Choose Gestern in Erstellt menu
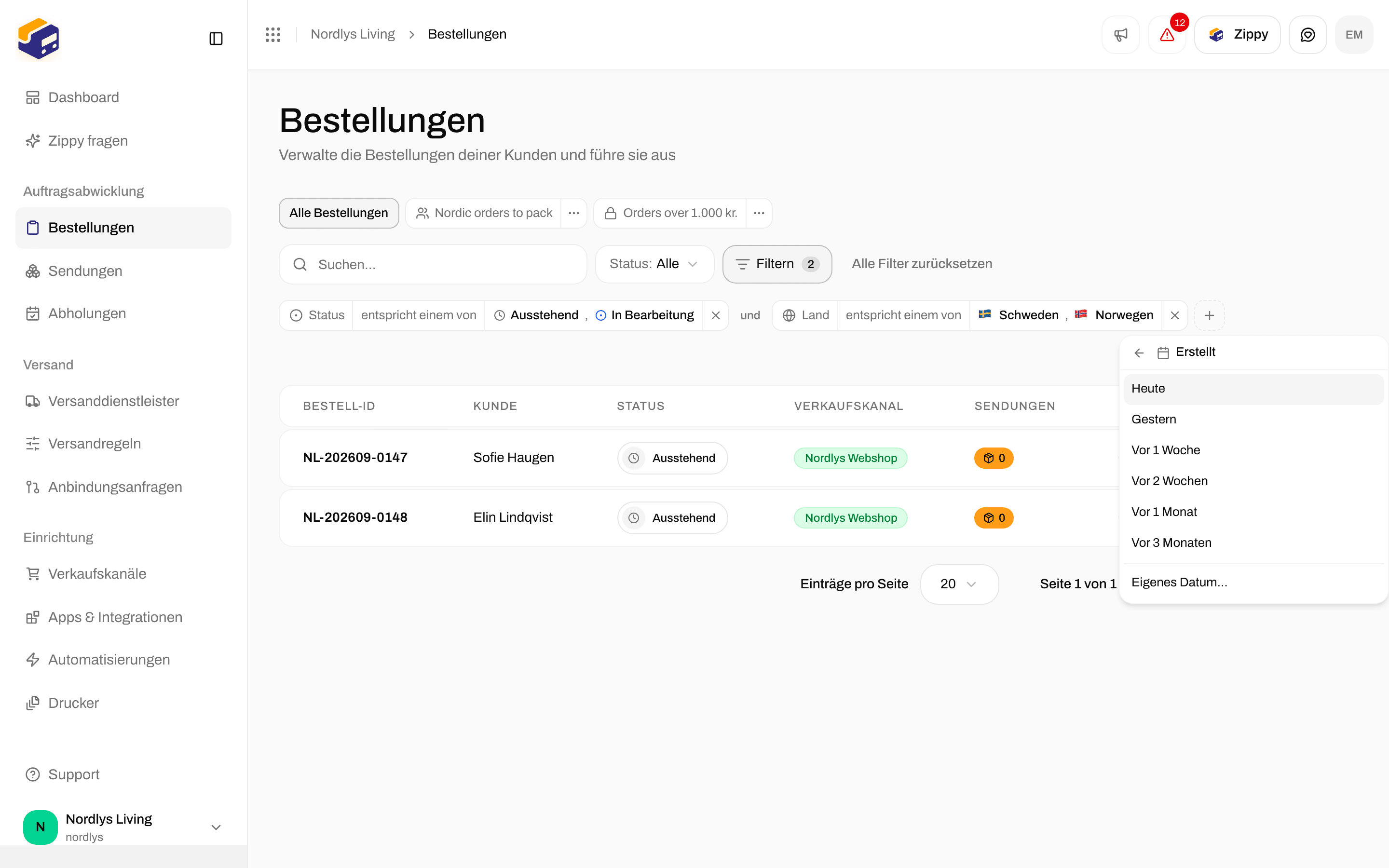The width and height of the screenshot is (1389, 868). (x=1253, y=420)
